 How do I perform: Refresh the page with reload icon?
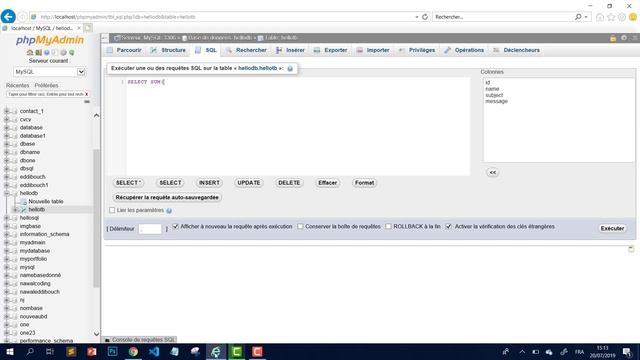425,17
